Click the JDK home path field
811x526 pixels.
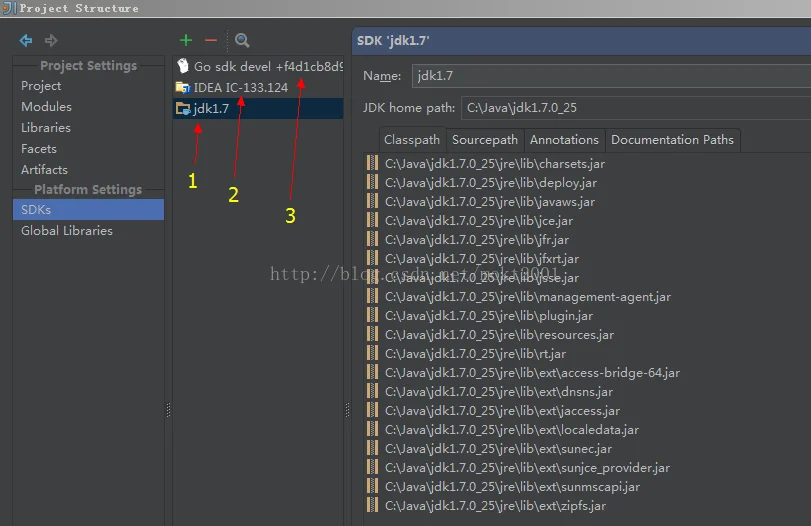[x=636, y=108]
